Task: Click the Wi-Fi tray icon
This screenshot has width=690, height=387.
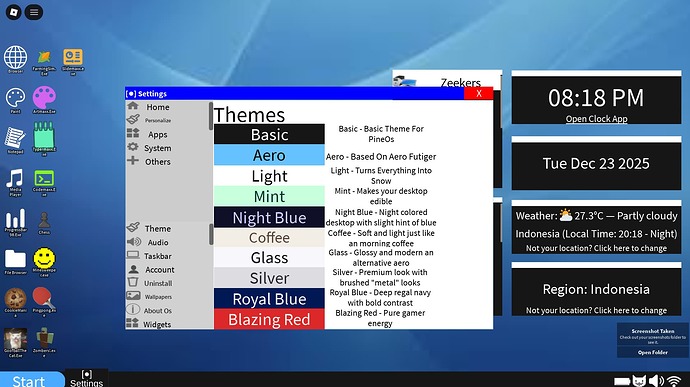Action: click(674, 381)
